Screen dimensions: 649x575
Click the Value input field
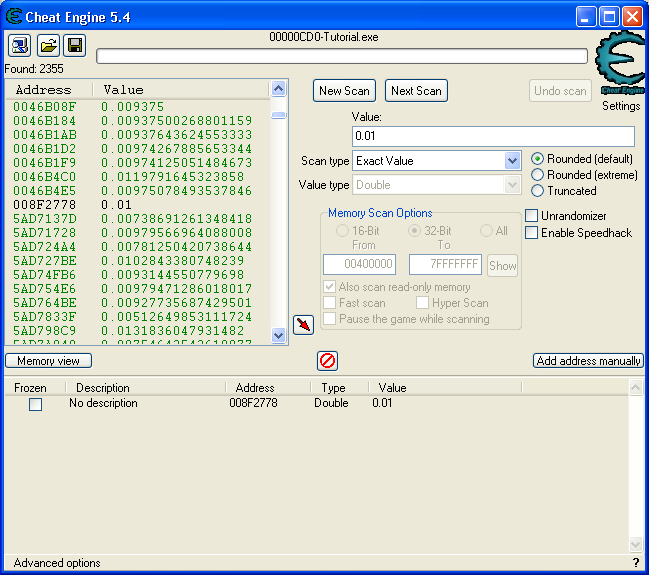click(x=493, y=136)
